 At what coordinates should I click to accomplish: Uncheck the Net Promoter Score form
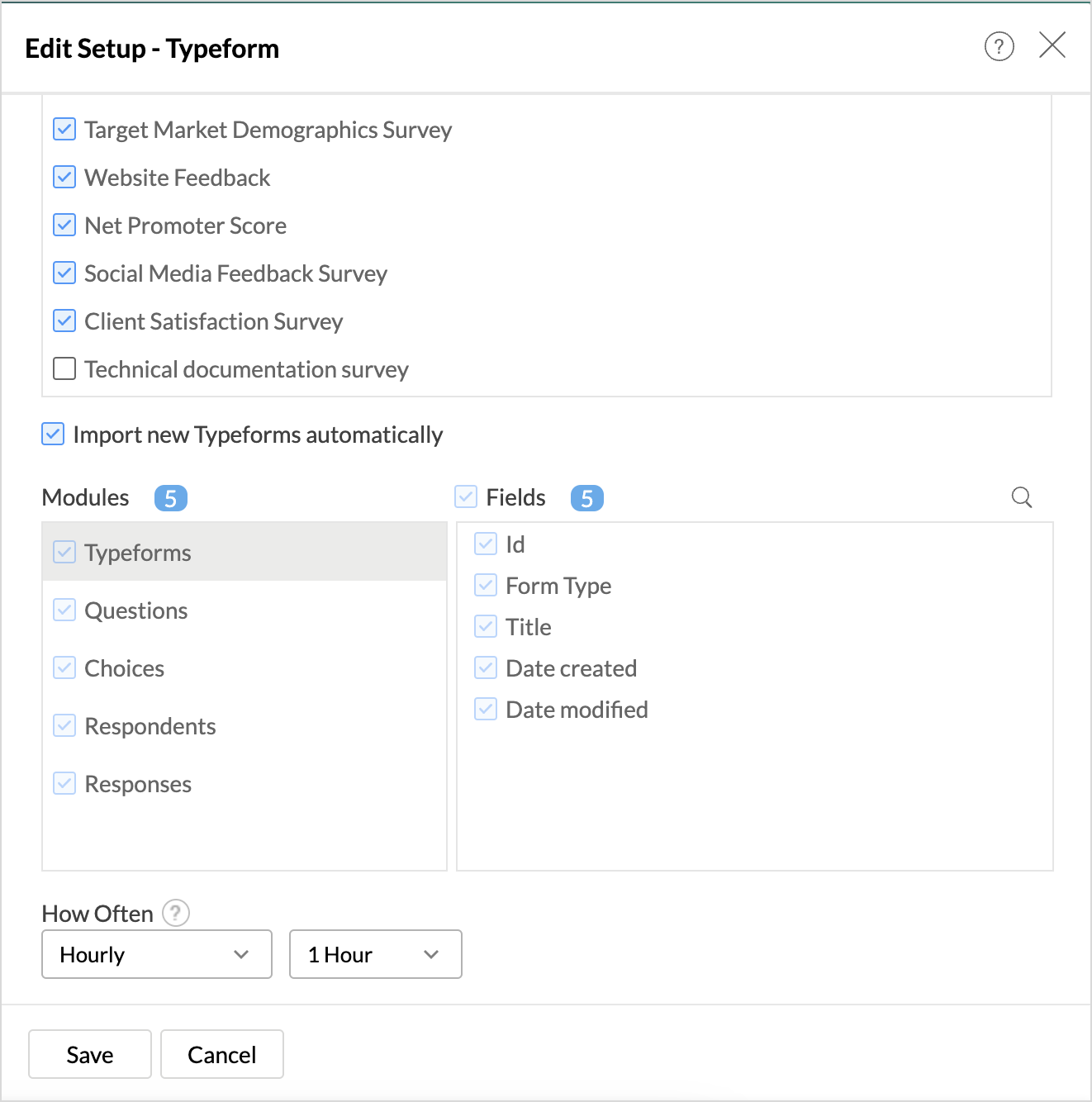(x=64, y=226)
